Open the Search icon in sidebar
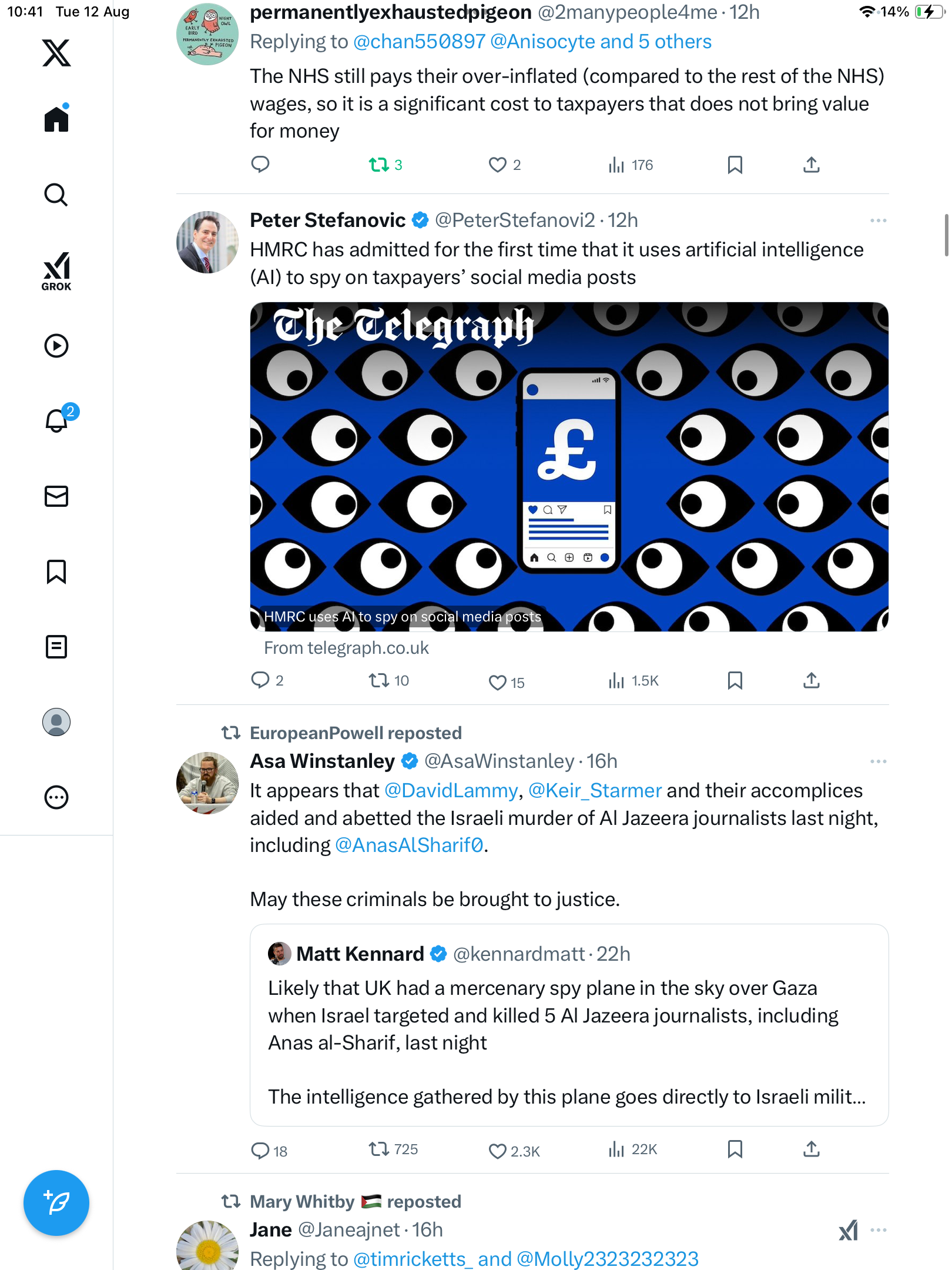Image resolution: width=952 pixels, height=1270 pixels. pos(56,195)
